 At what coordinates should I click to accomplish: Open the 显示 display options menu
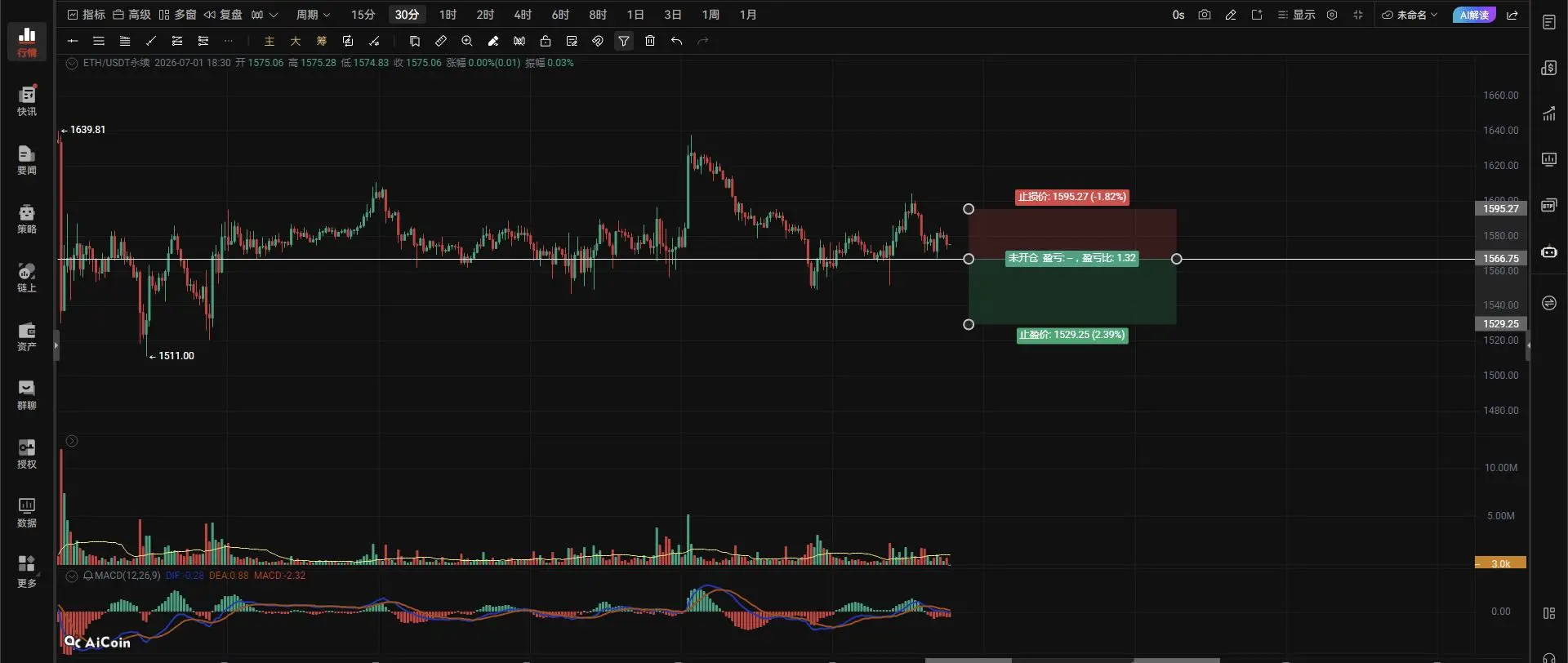tap(1296, 15)
